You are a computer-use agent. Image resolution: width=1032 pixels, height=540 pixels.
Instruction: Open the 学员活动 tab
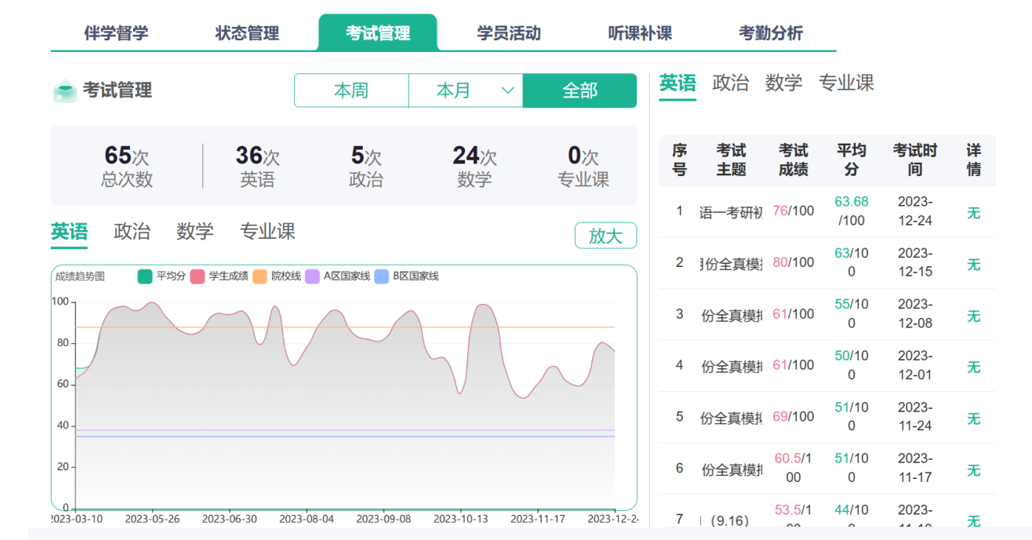[x=509, y=33]
